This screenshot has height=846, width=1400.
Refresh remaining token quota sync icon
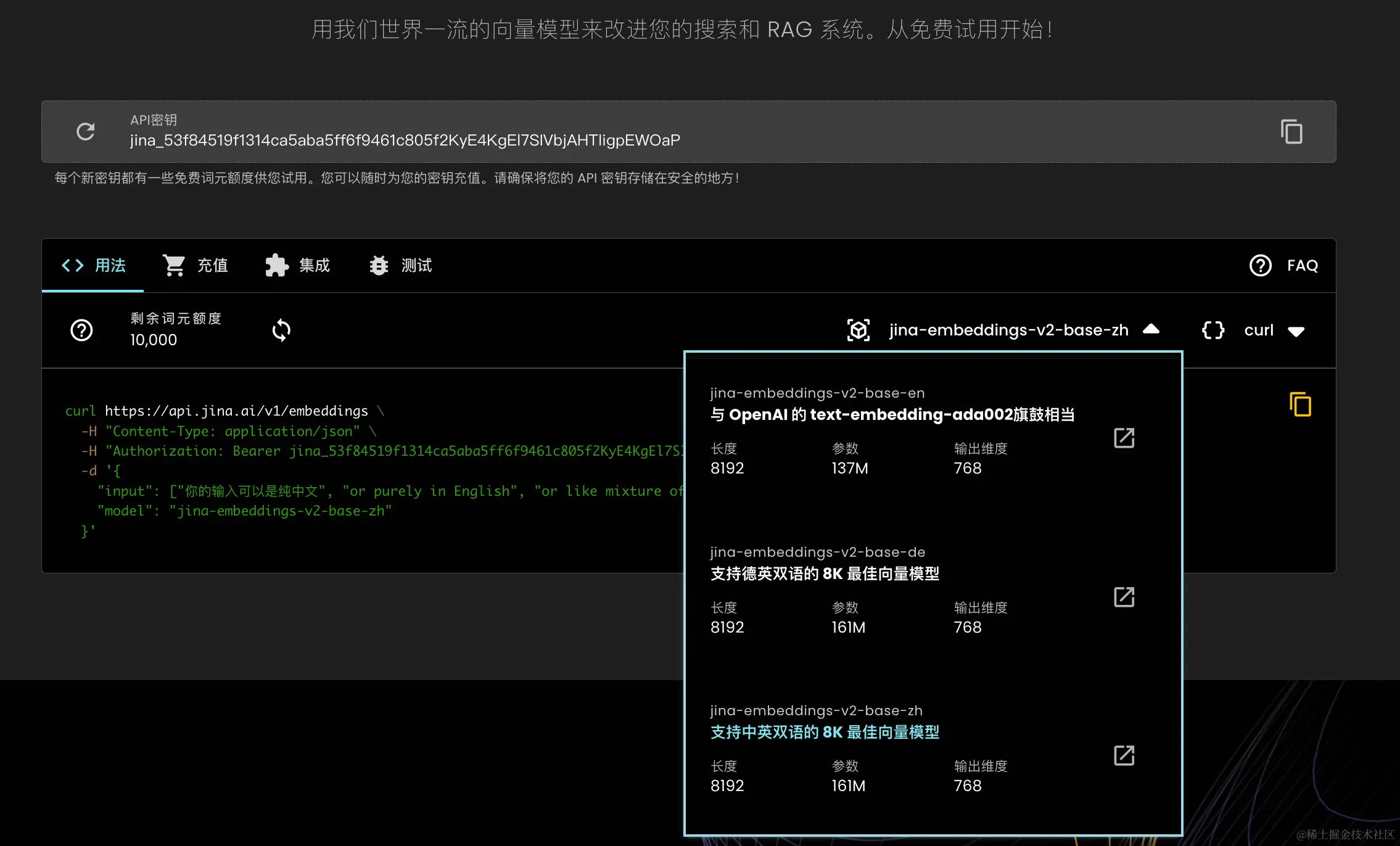pyautogui.click(x=281, y=331)
